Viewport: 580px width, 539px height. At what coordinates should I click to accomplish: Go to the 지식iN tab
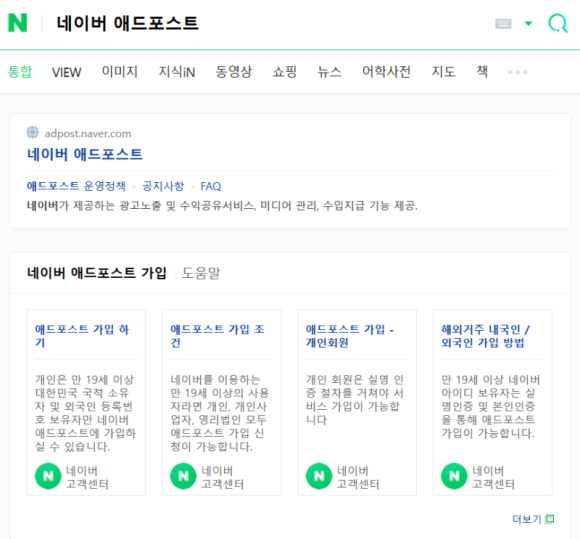(x=177, y=71)
